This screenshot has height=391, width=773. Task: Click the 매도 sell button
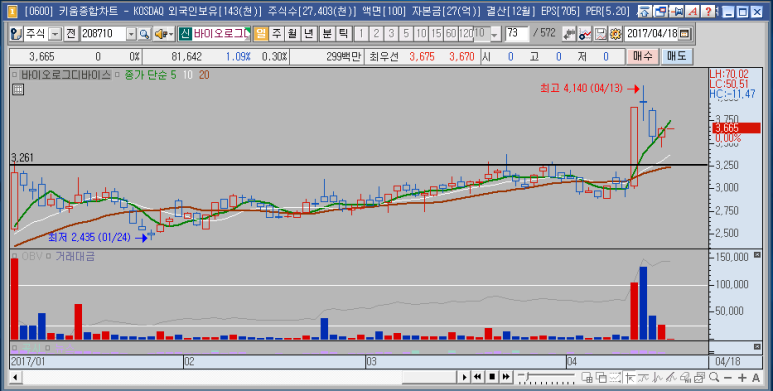click(676, 56)
